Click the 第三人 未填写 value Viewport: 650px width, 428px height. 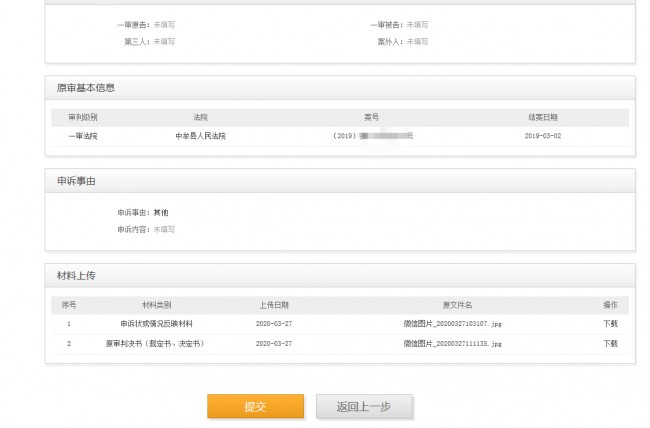(164, 41)
